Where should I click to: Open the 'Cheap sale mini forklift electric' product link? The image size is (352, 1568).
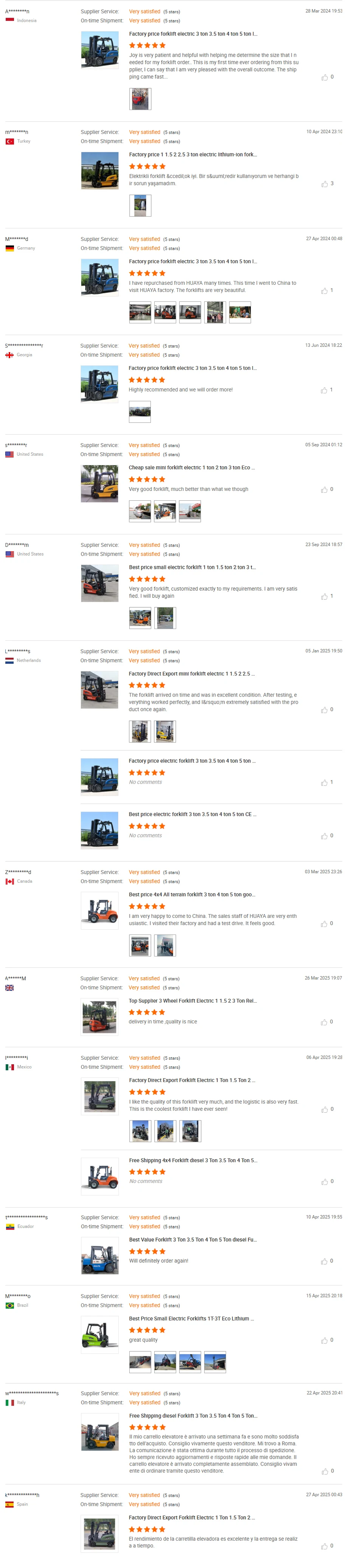(x=192, y=468)
